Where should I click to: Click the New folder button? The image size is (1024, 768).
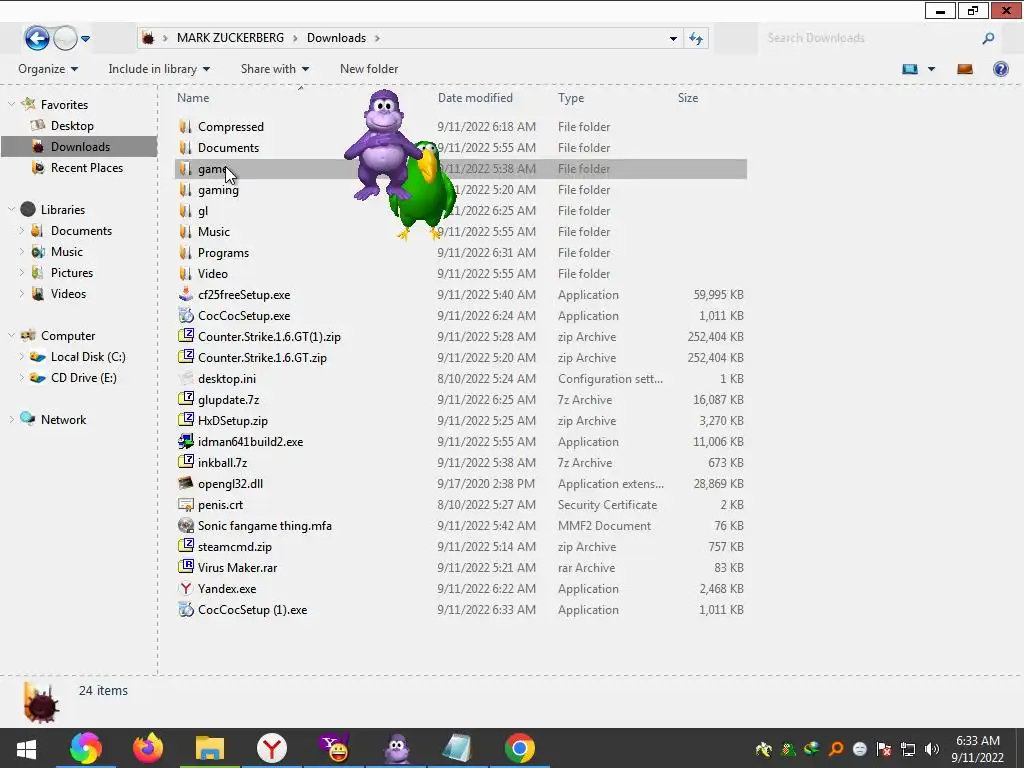(x=369, y=69)
